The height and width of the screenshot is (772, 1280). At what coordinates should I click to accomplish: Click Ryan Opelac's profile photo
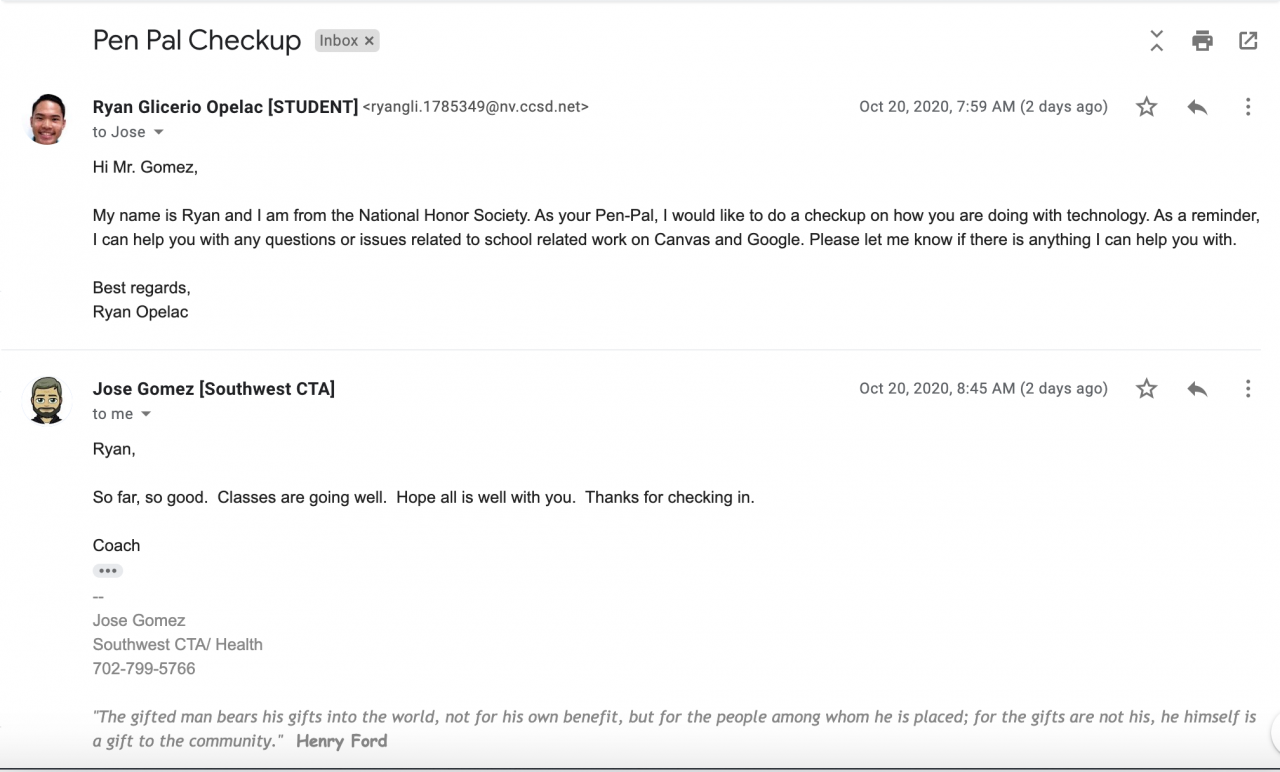click(x=47, y=119)
